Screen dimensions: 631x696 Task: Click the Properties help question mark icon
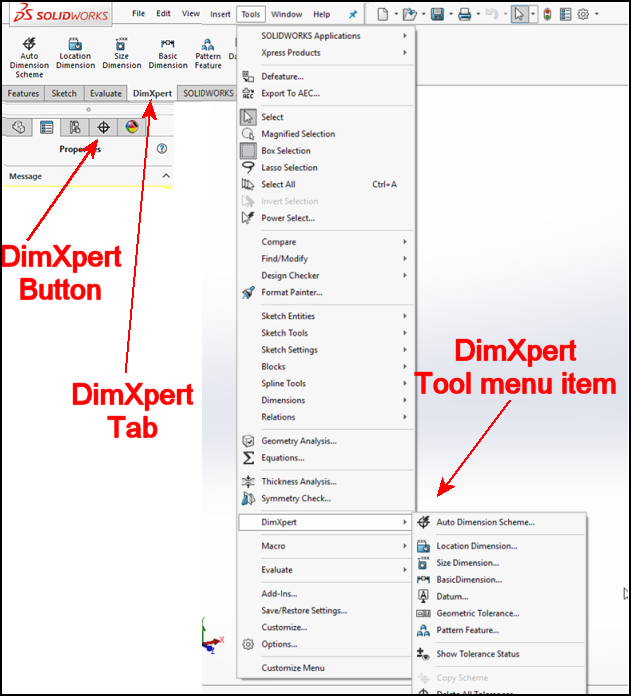click(x=162, y=149)
